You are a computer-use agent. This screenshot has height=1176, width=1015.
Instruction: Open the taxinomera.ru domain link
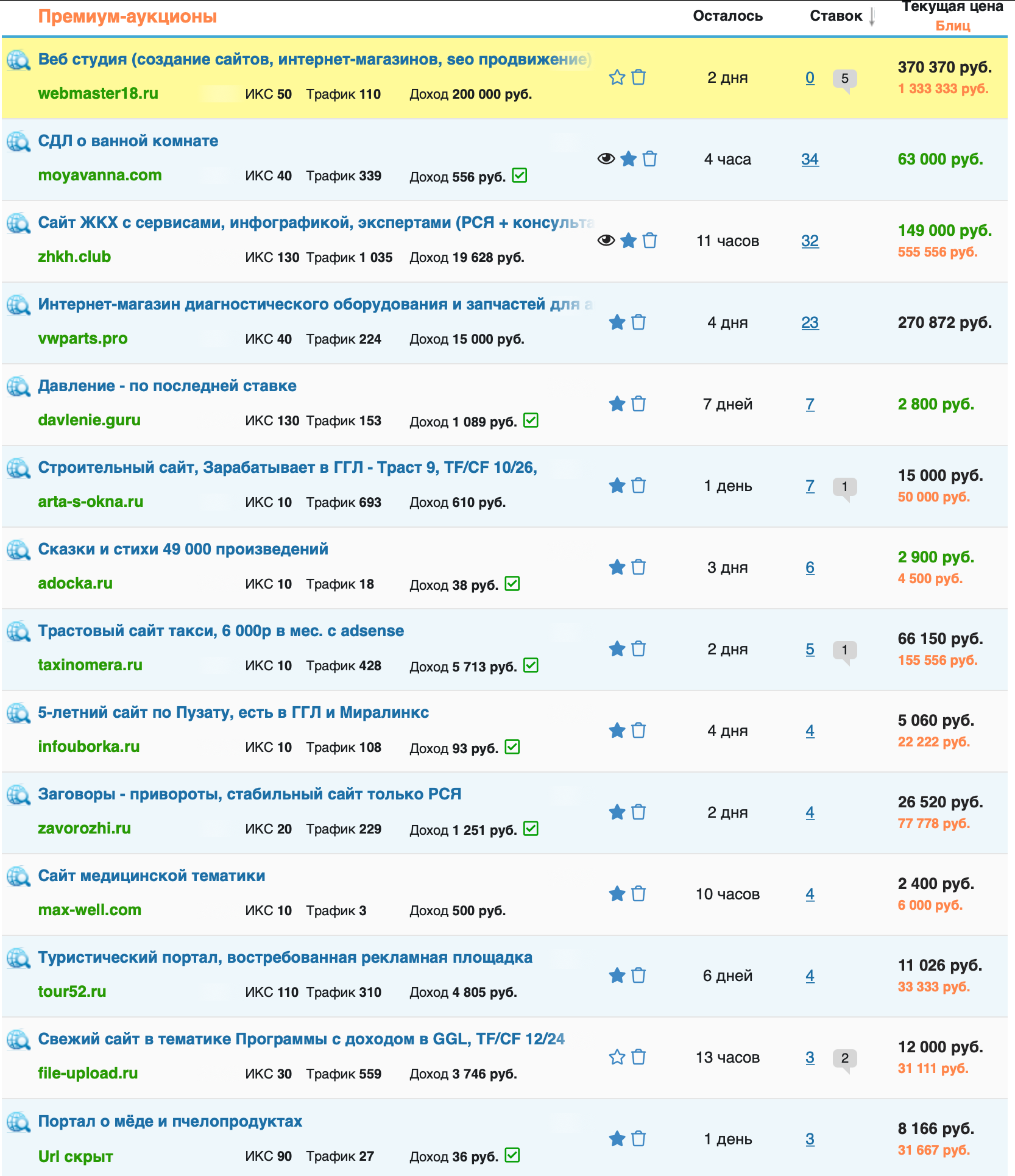[90, 665]
